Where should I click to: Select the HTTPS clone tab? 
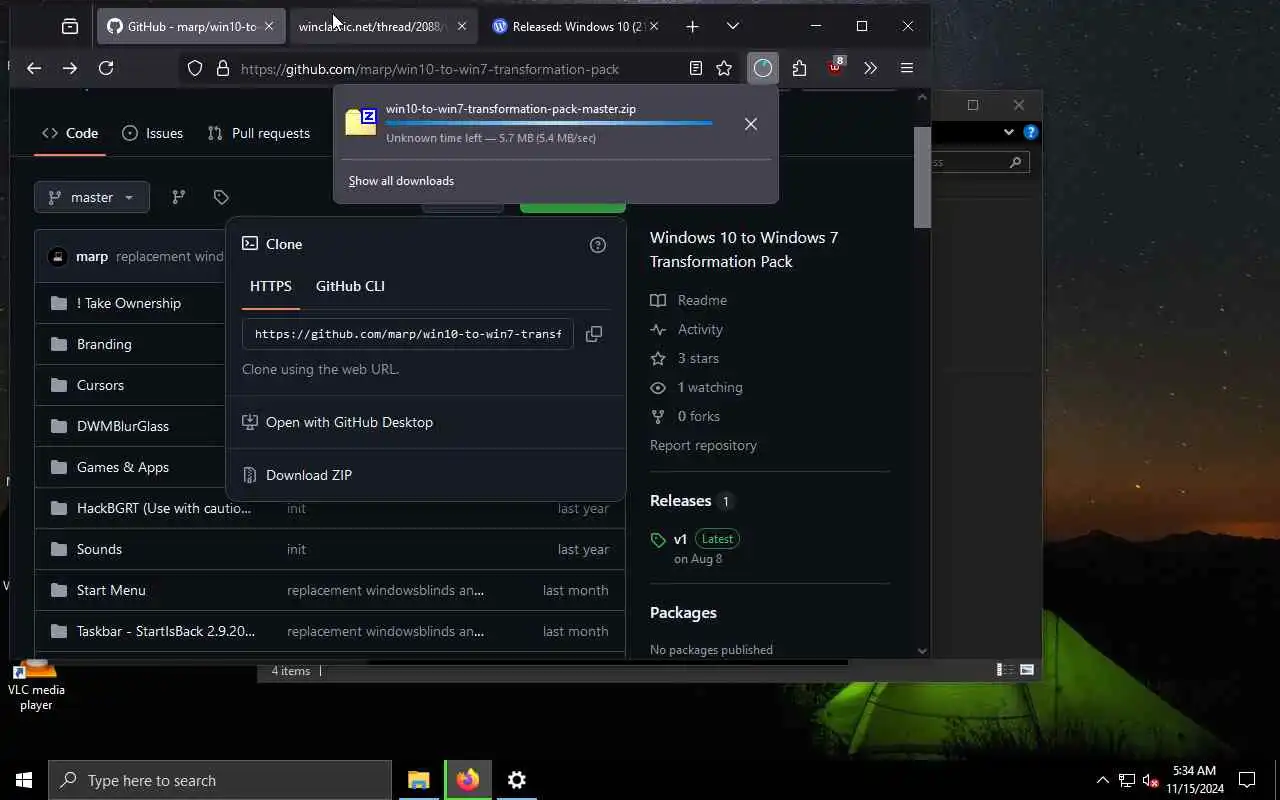[x=271, y=286]
